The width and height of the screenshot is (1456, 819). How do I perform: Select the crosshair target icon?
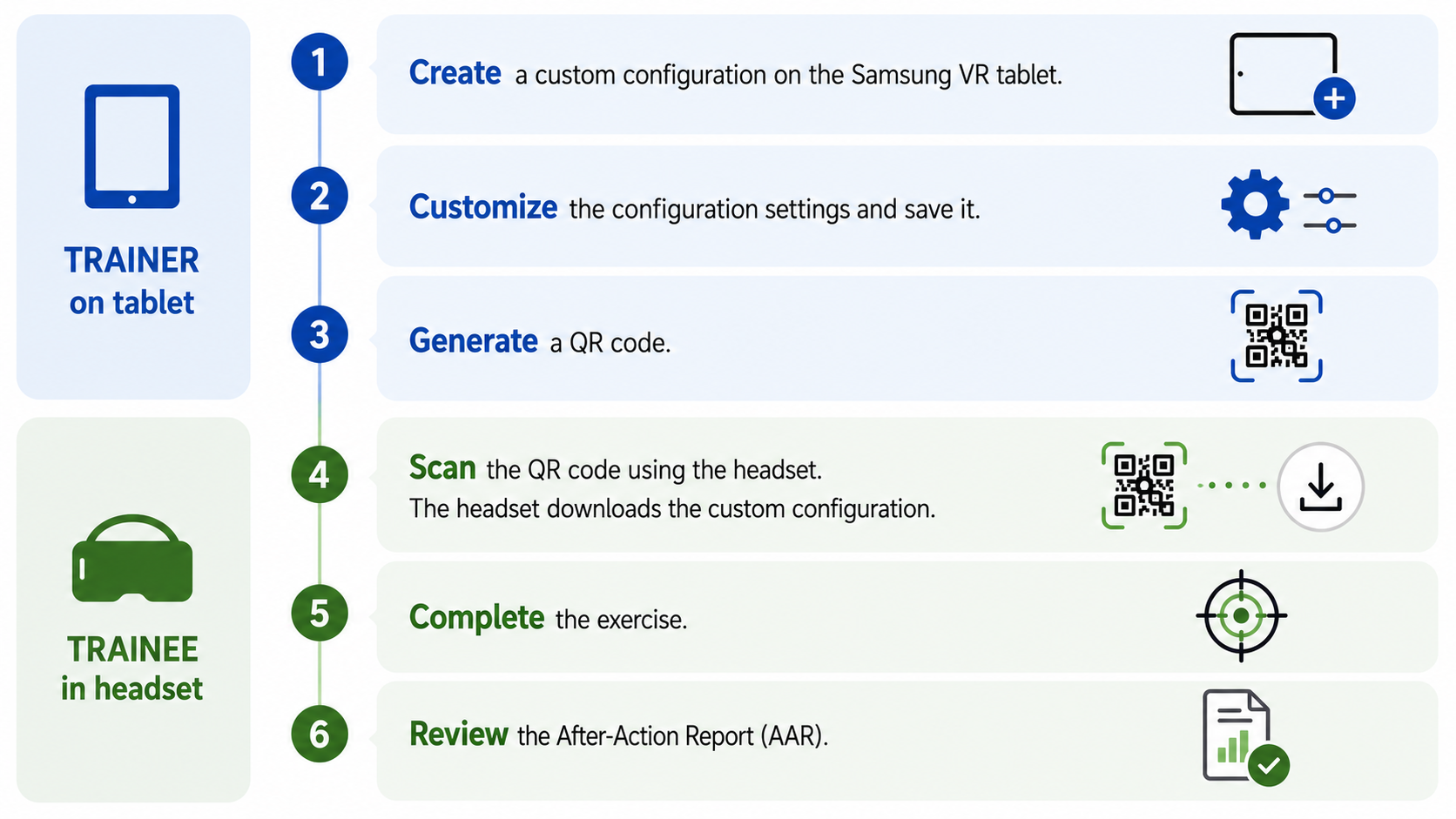(1242, 615)
